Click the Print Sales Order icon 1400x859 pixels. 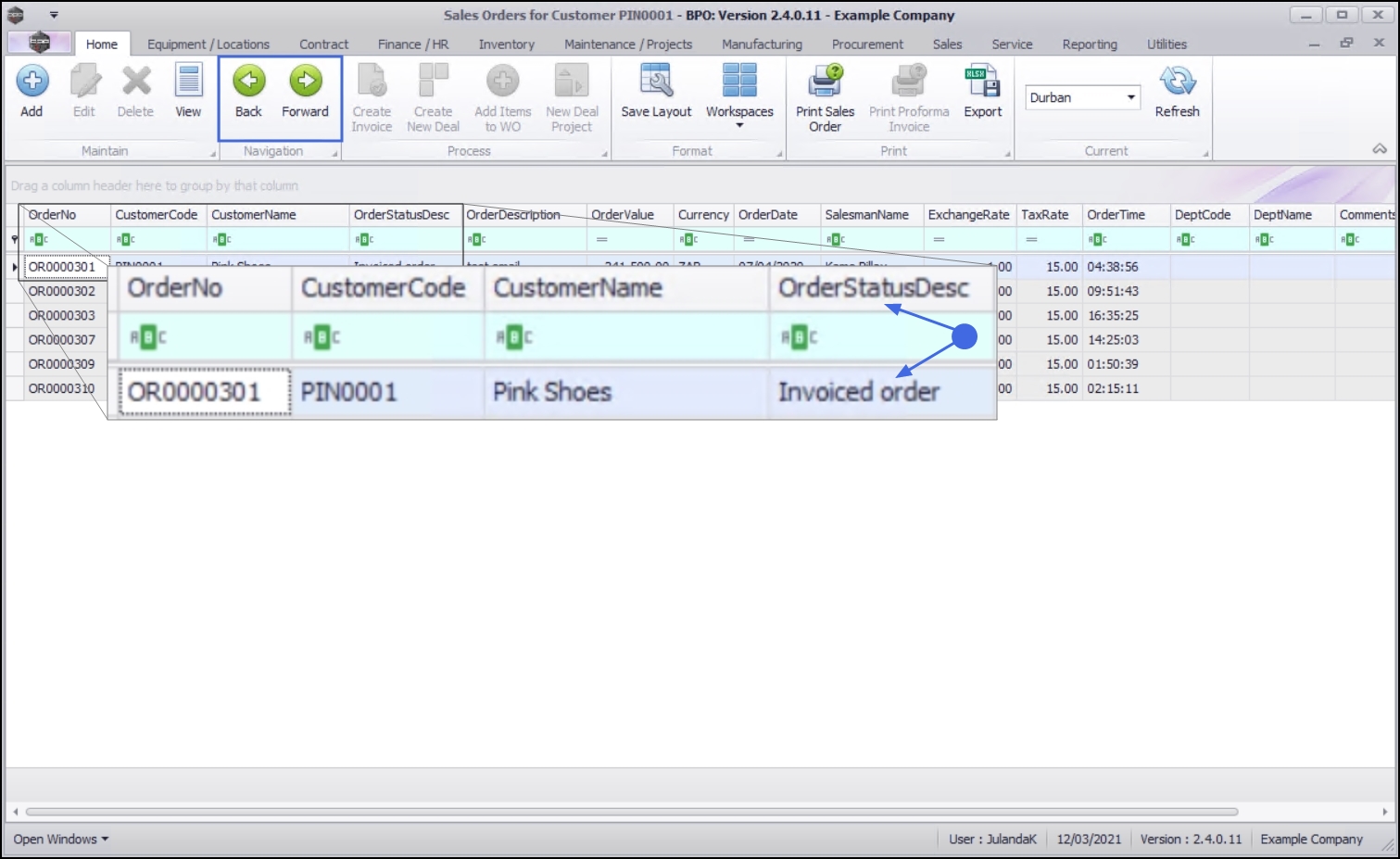point(826,82)
